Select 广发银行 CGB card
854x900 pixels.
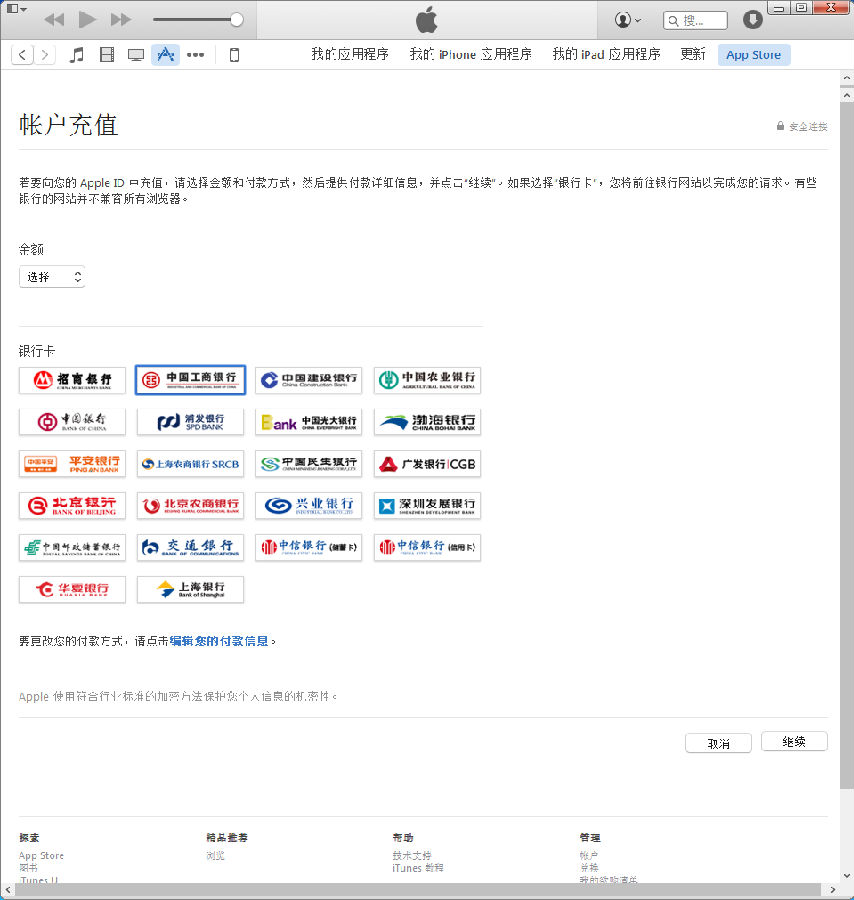point(427,464)
